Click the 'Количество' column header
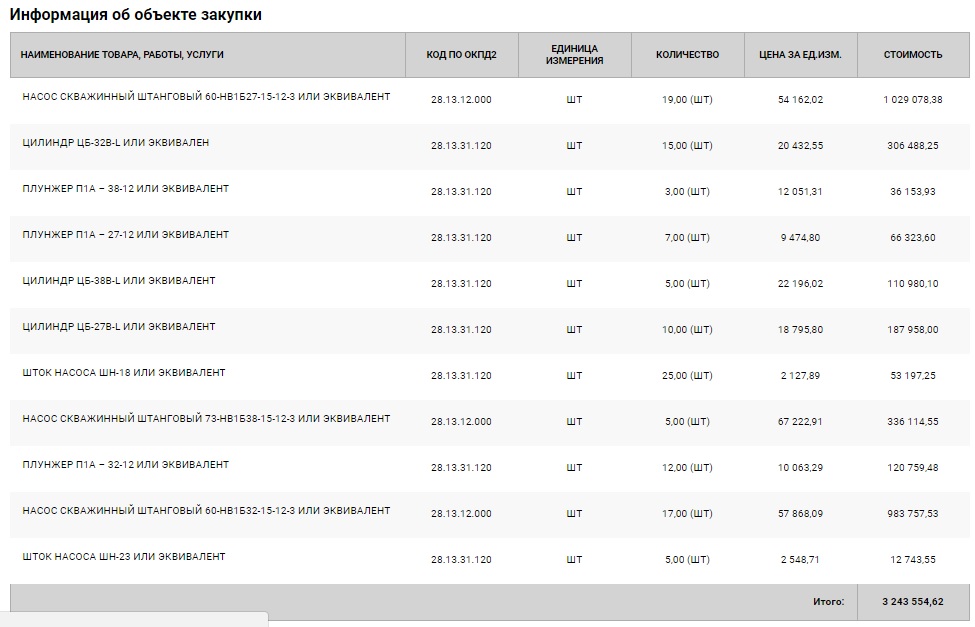 687,55
